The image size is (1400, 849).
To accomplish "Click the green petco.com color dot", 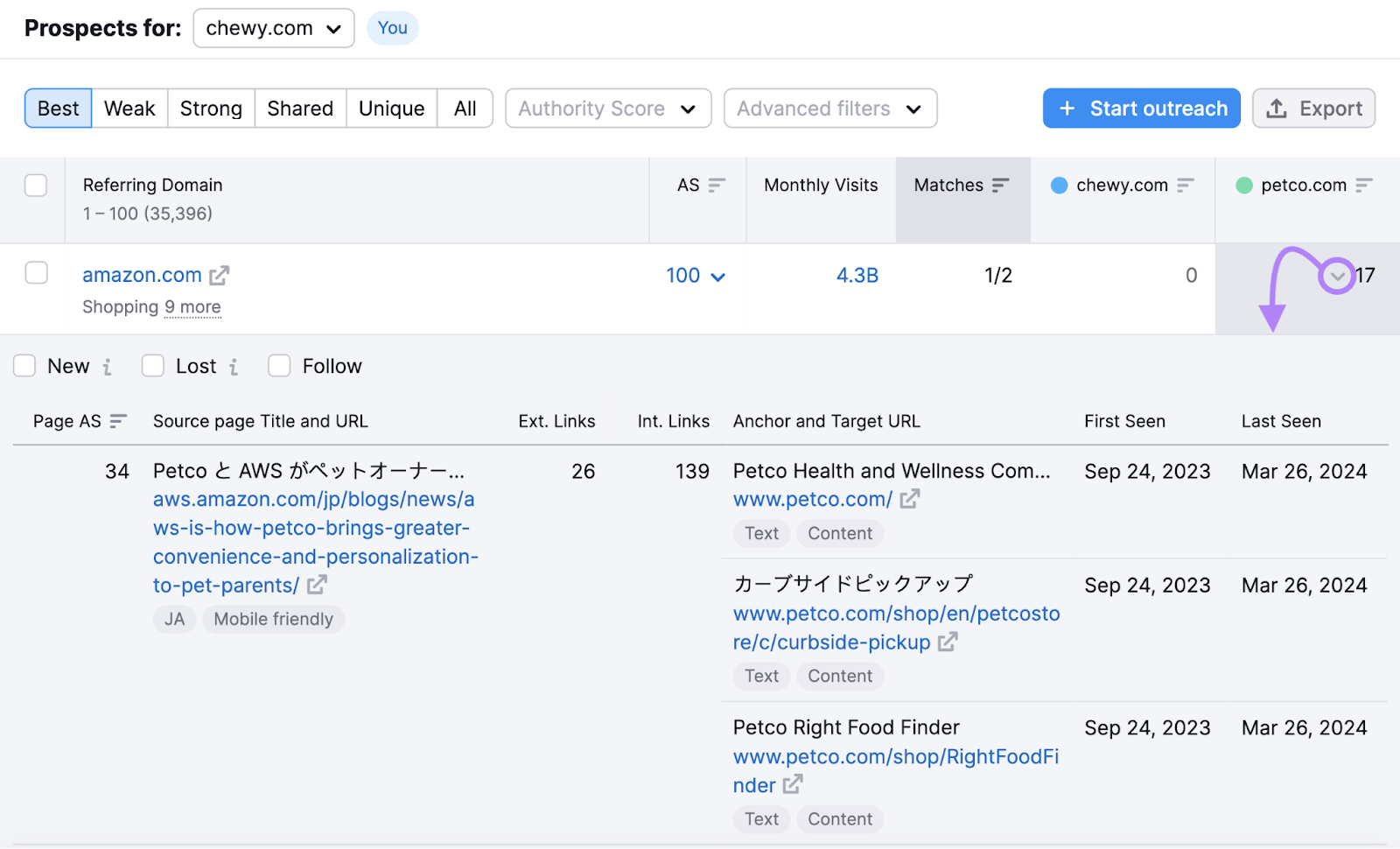I will click(x=1243, y=186).
